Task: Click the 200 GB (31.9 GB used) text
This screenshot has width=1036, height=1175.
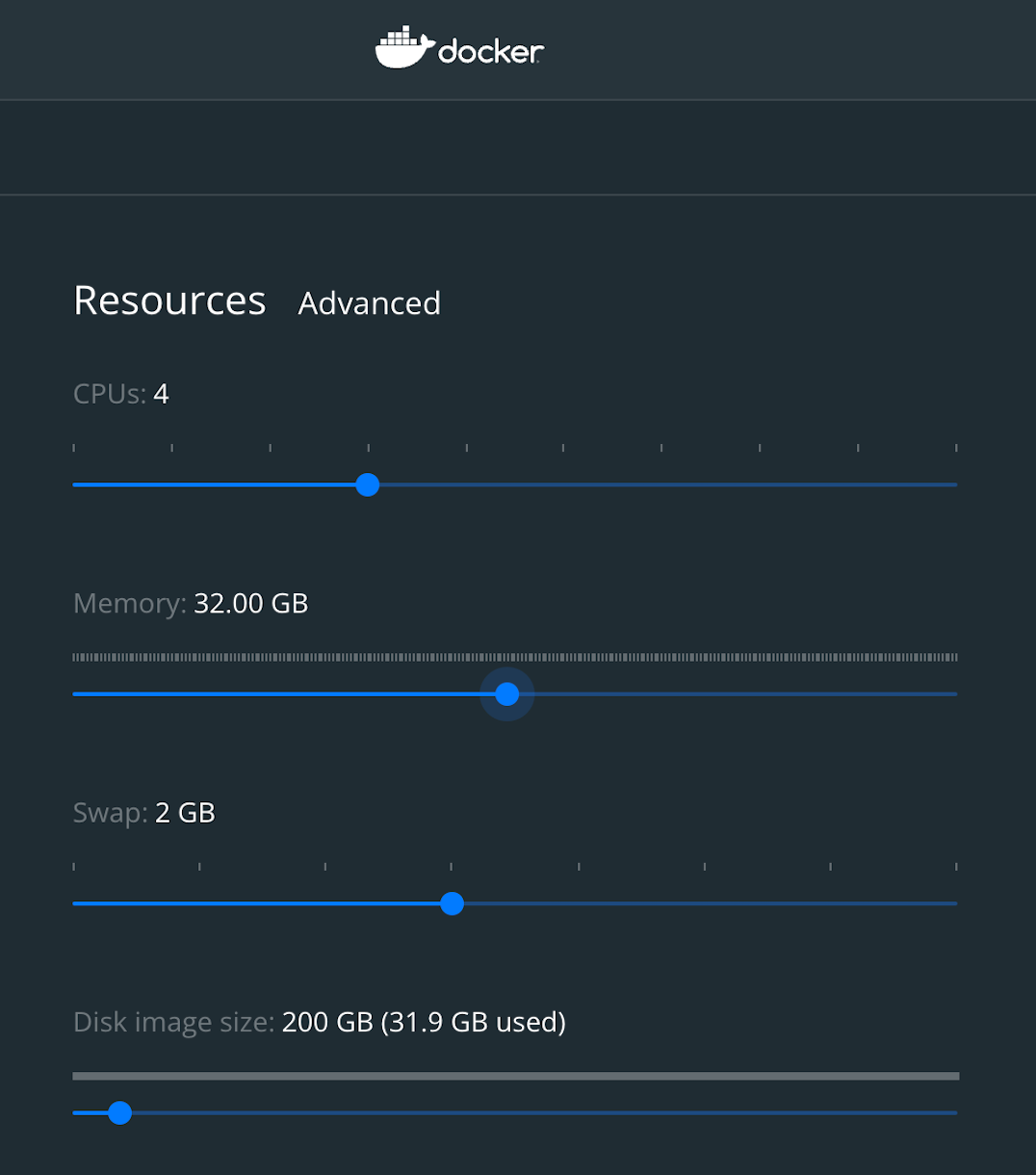Action: 424,1022
